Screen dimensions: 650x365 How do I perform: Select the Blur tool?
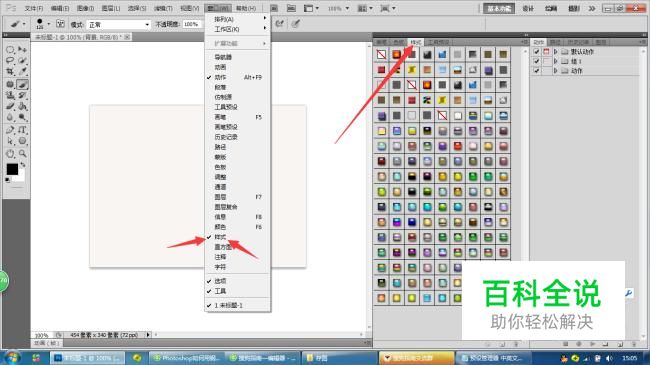pyautogui.click(x=10, y=118)
